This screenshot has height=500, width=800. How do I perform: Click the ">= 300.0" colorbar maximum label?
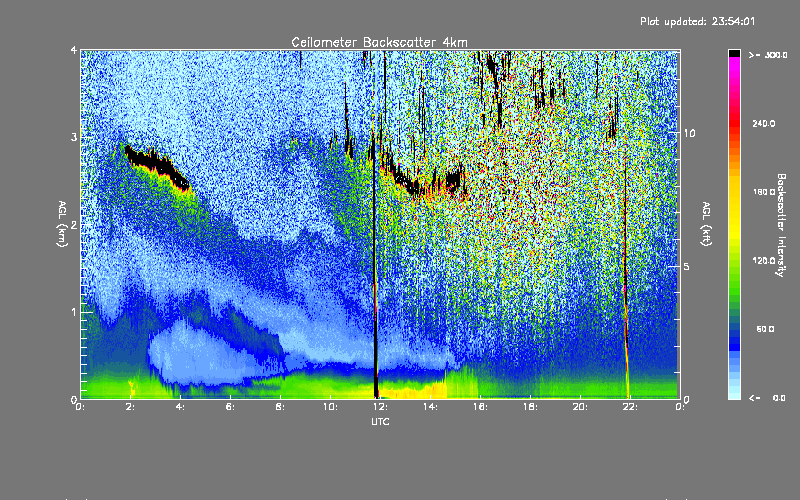coord(768,55)
